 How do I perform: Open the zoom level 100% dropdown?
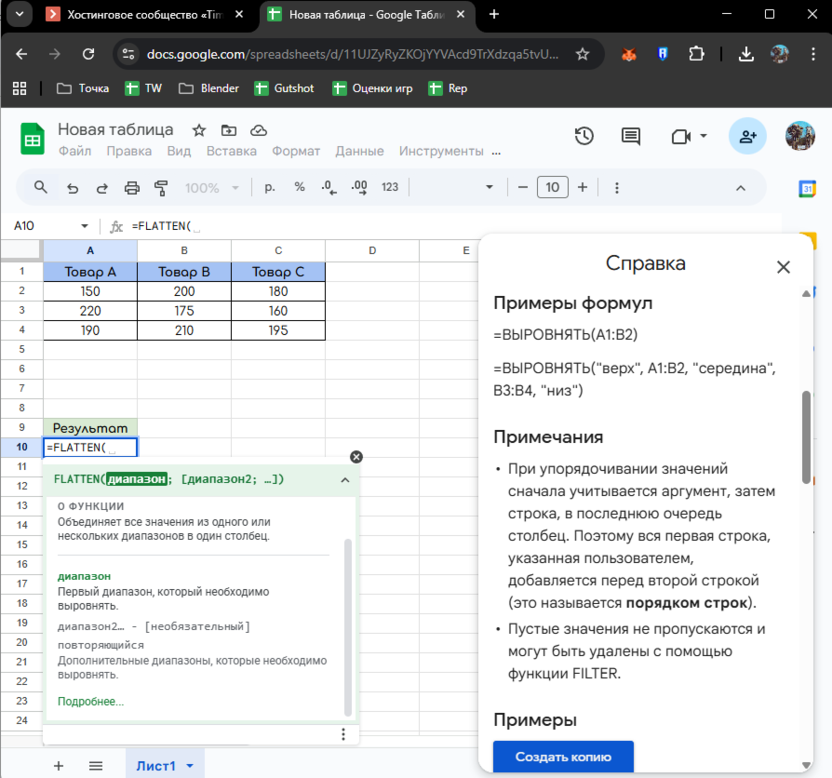pyautogui.click(x=210, y=187)
